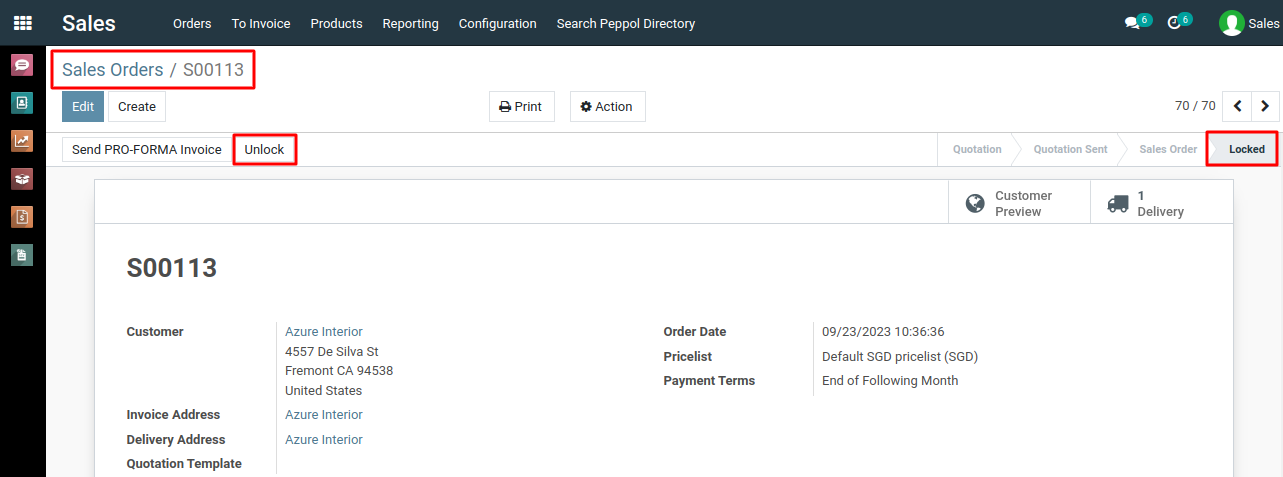This screenshot has width=1283, height=477.
Task: Open the Sales user menu
Action: (1249, 23)
